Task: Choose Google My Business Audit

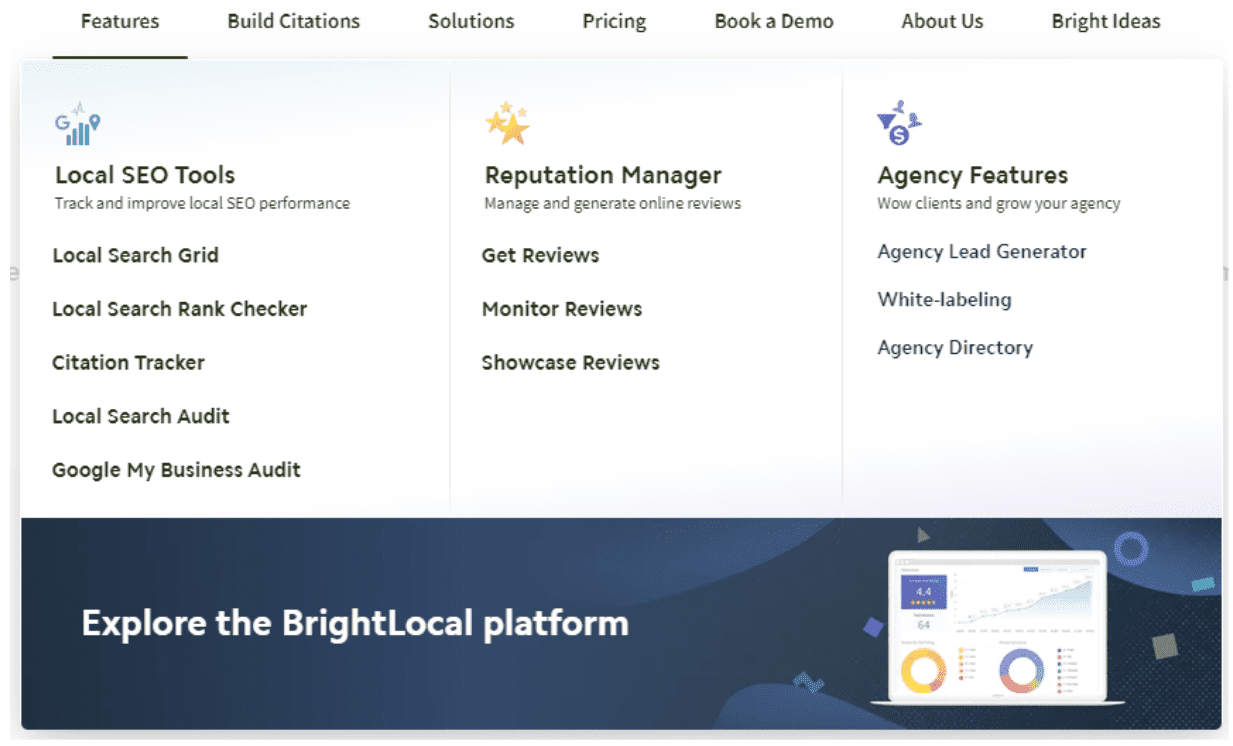Action: (176, 470)
